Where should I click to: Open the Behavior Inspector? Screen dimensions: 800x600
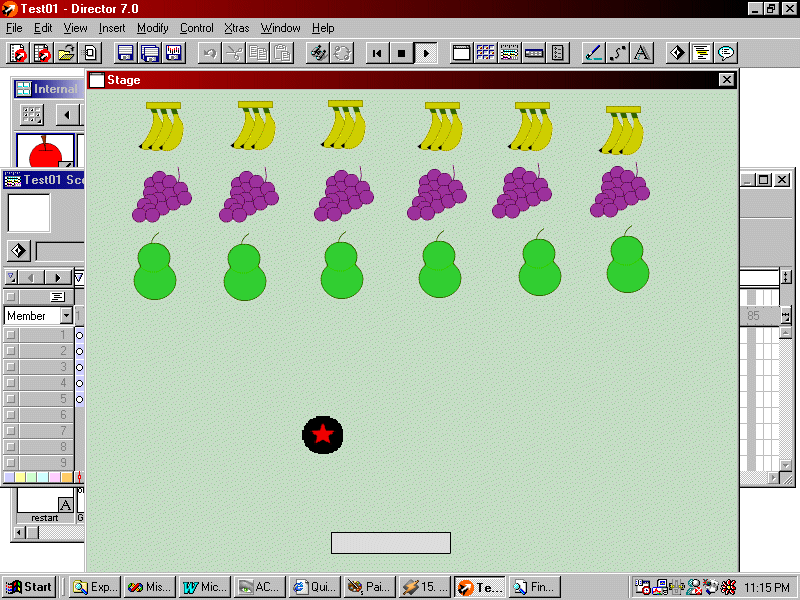(679, 53)
